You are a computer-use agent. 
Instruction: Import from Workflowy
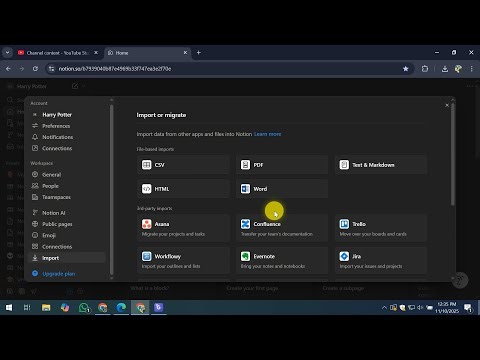(183, 261)
